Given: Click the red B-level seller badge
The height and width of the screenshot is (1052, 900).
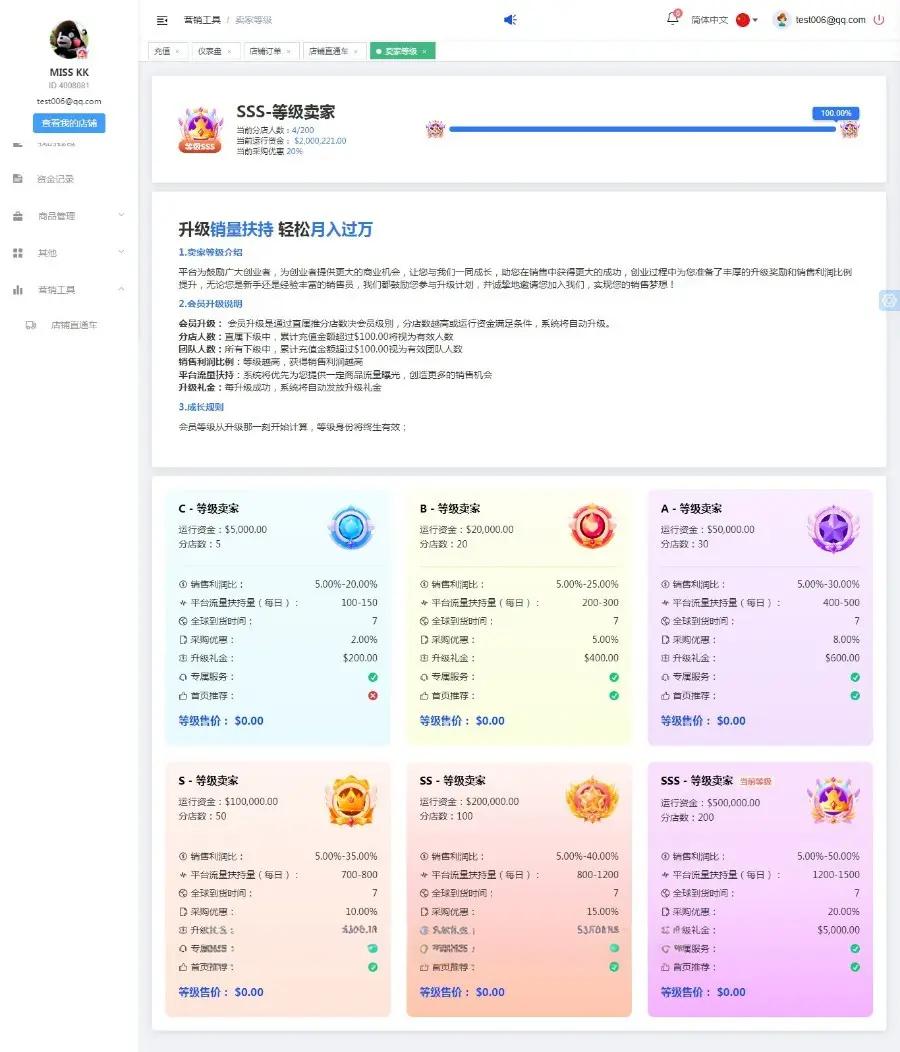Looking at the screenshot, I should (592, 526).
